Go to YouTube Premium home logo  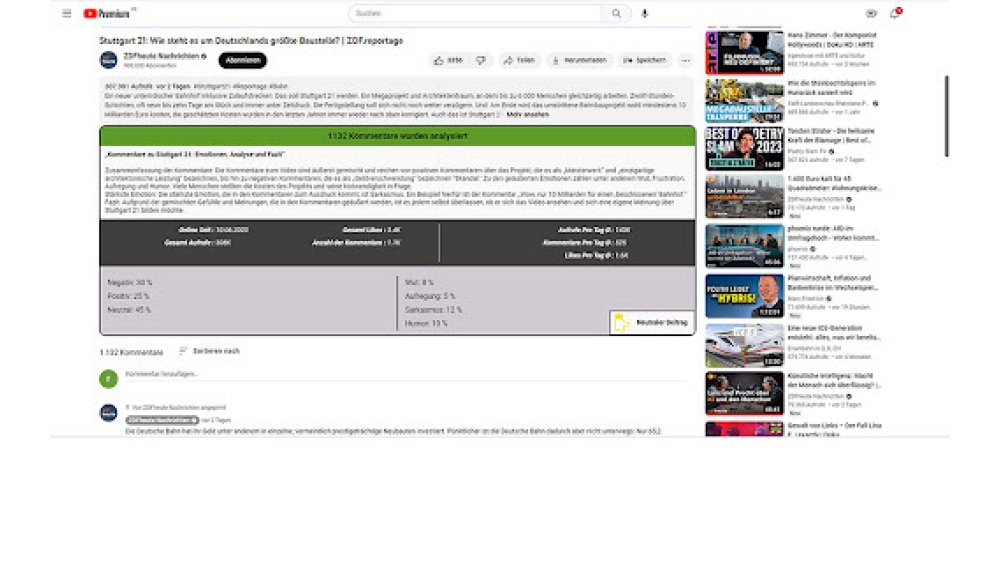(x=107, y=13)
